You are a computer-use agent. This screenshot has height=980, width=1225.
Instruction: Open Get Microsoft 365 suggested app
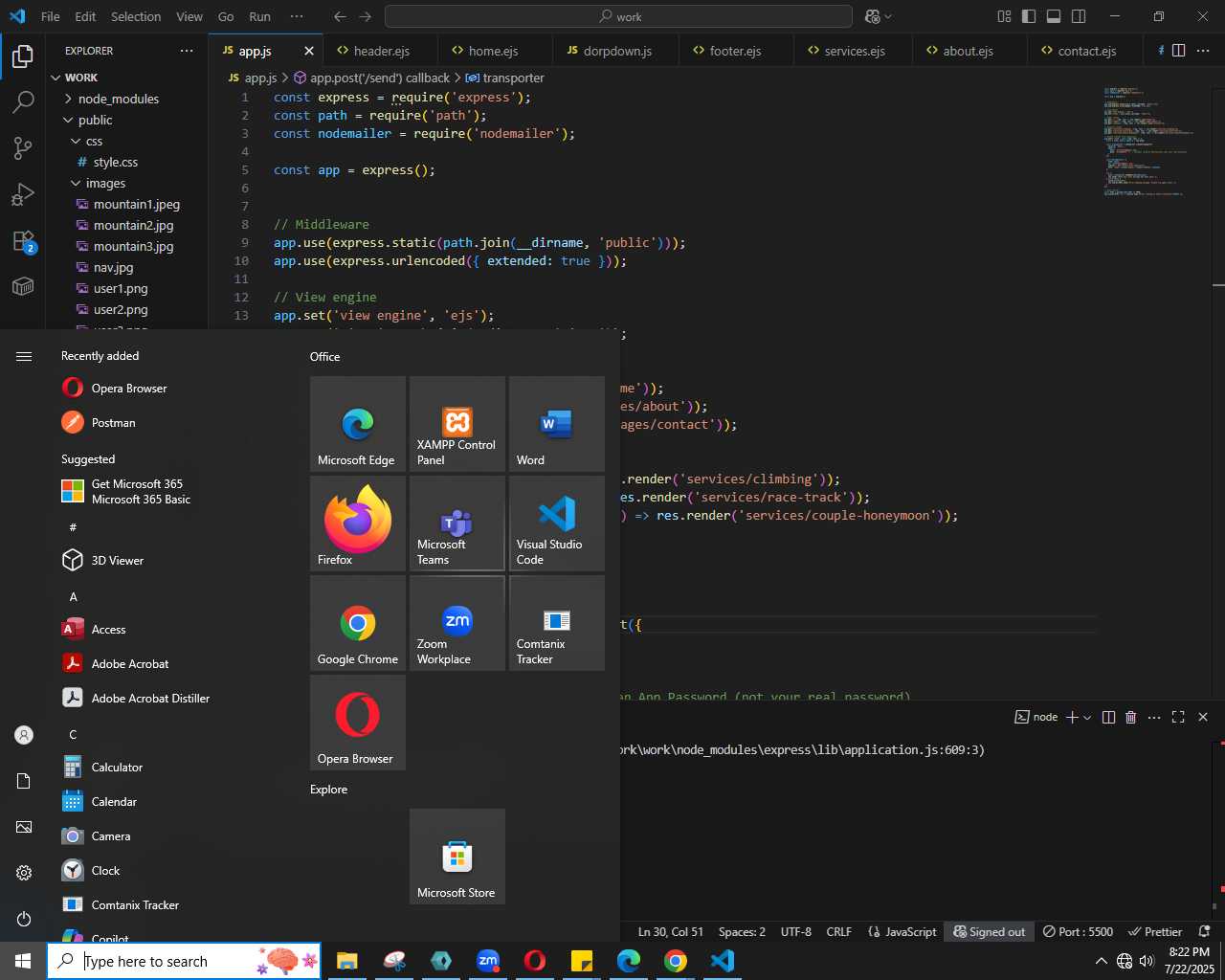(x=172, y=492)
